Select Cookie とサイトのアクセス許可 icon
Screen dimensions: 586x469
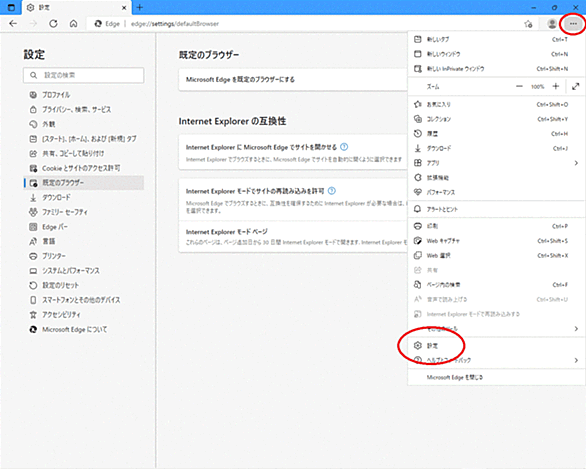(x=33, y=168)
